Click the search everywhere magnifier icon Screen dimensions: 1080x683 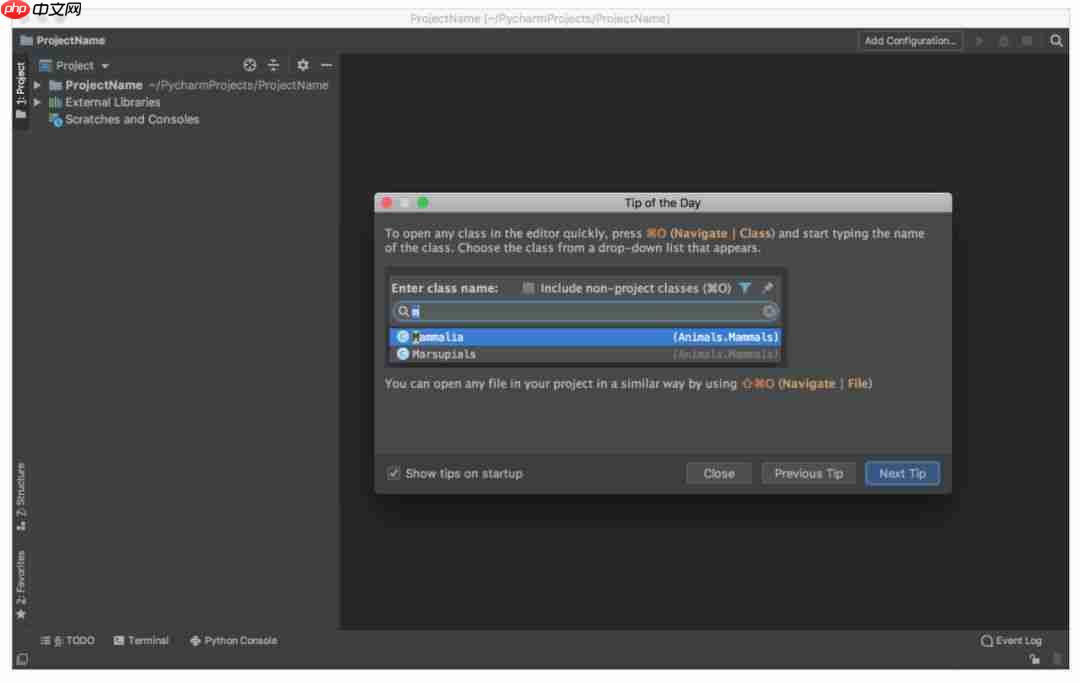(x=1056, y=40)
